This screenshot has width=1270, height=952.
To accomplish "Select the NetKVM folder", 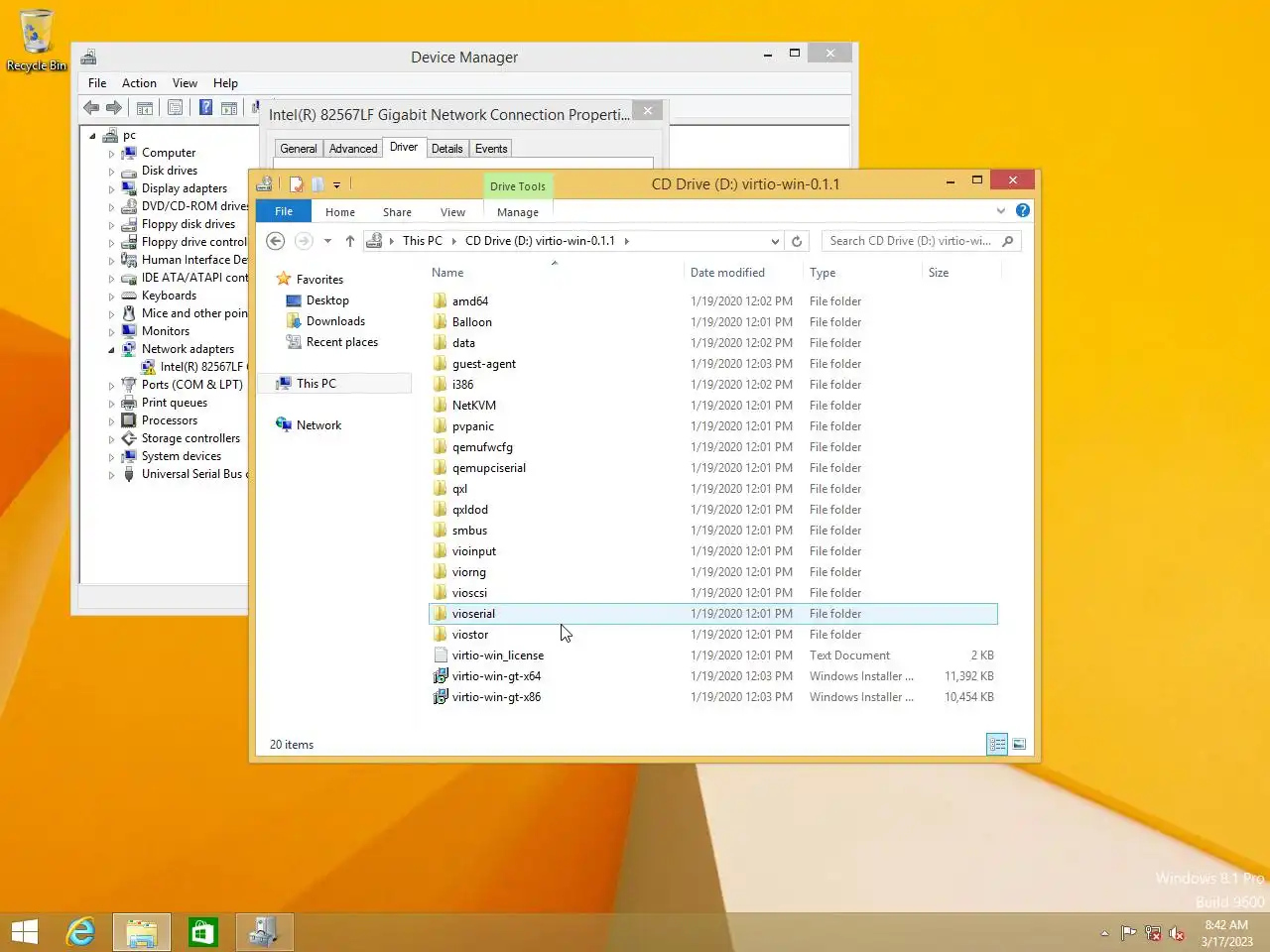I will pyautogui.click(x=474, y=406).
